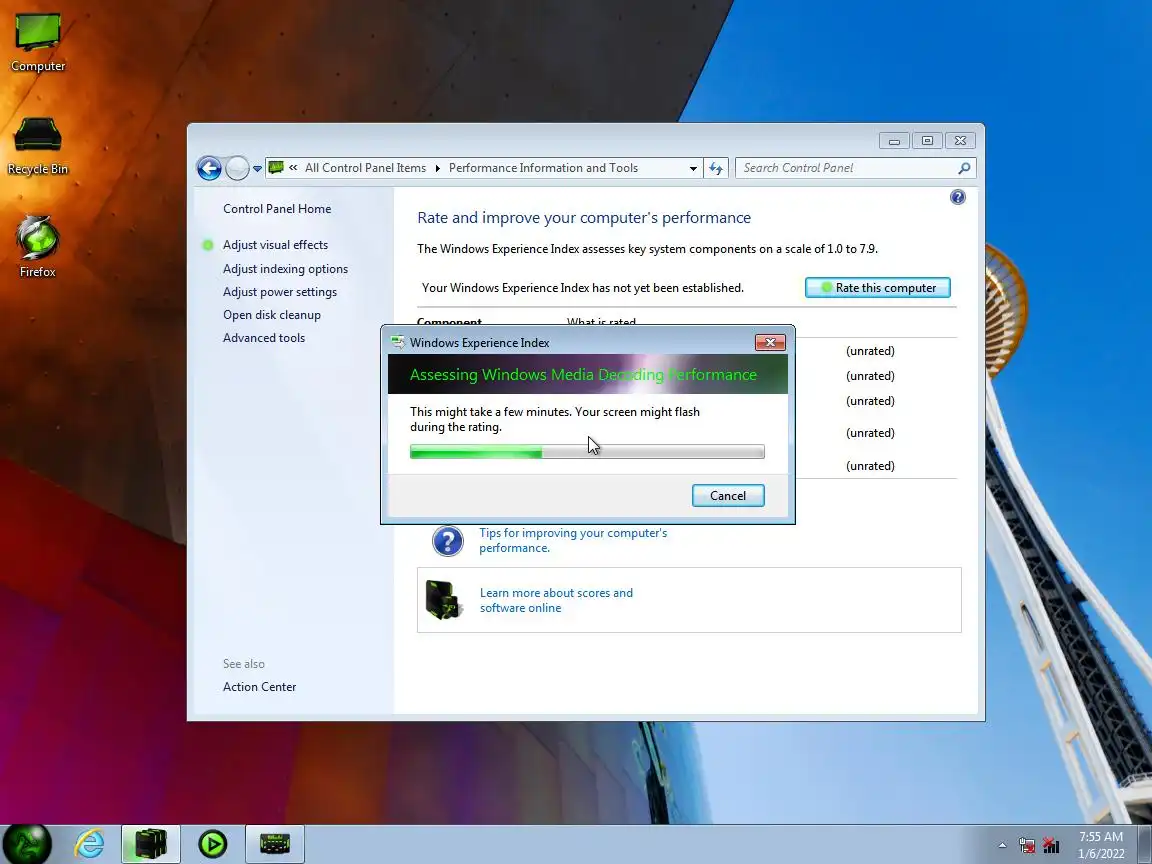This screenshot has width=1152, height=864.
Task: Select the Control Panel taskbar button
Action: [x=274, y=843]
